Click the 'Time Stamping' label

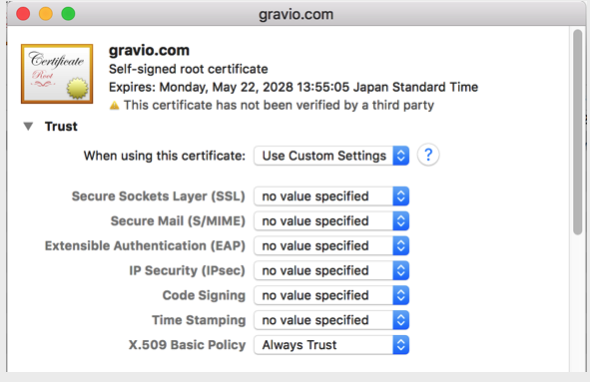pyautogui.click(x=199, y=320)
